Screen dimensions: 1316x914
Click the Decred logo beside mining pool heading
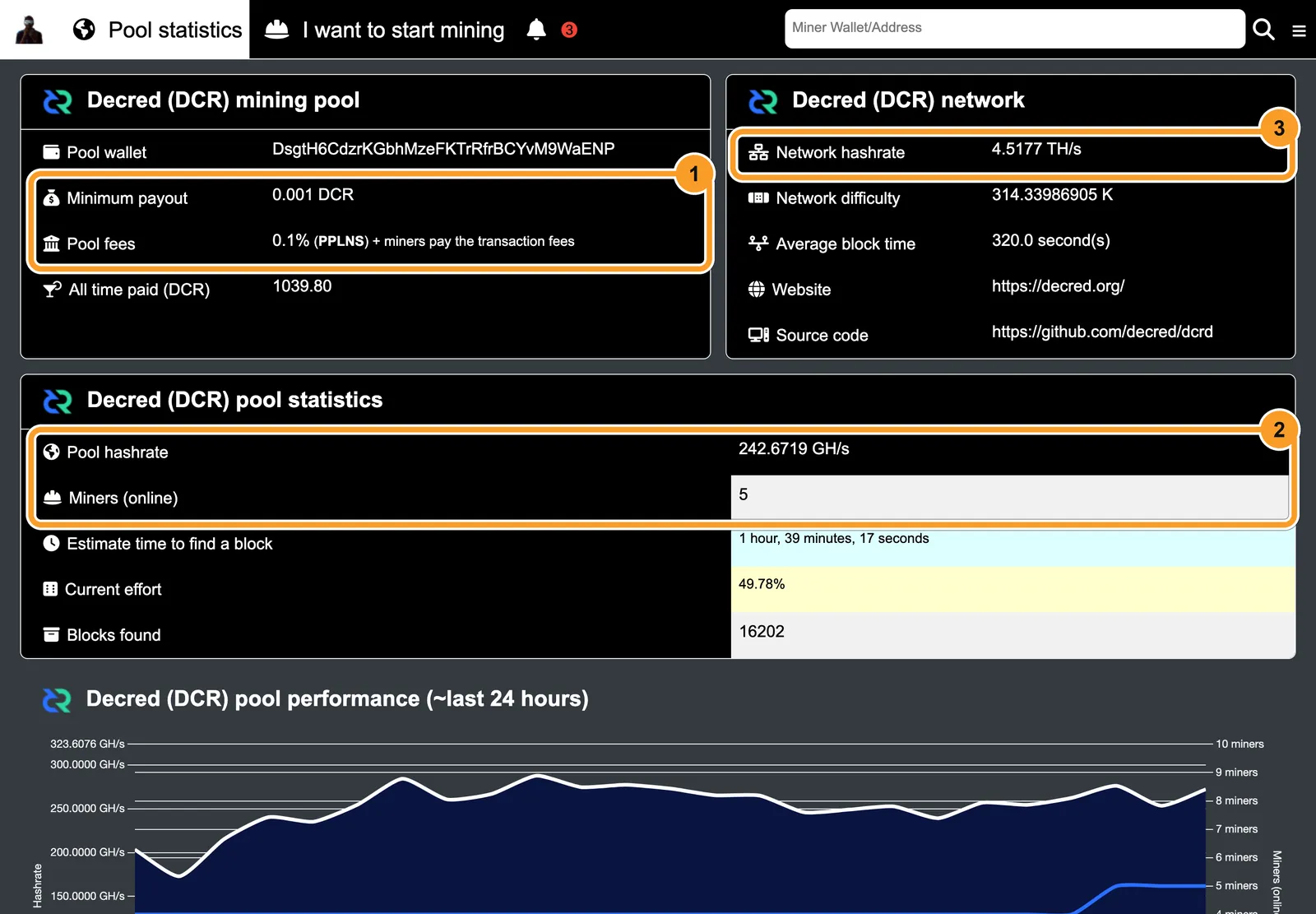[x=58, y=101]
